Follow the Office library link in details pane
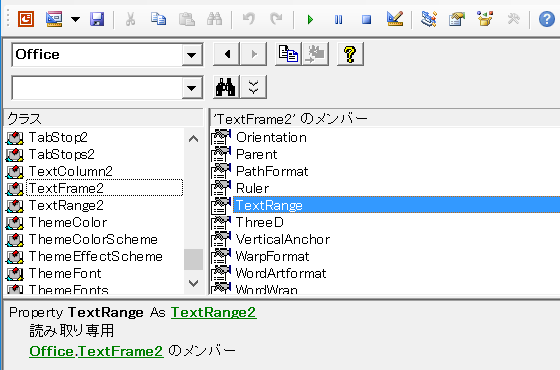This screenshot has width=560, height=370. (52, 351)
